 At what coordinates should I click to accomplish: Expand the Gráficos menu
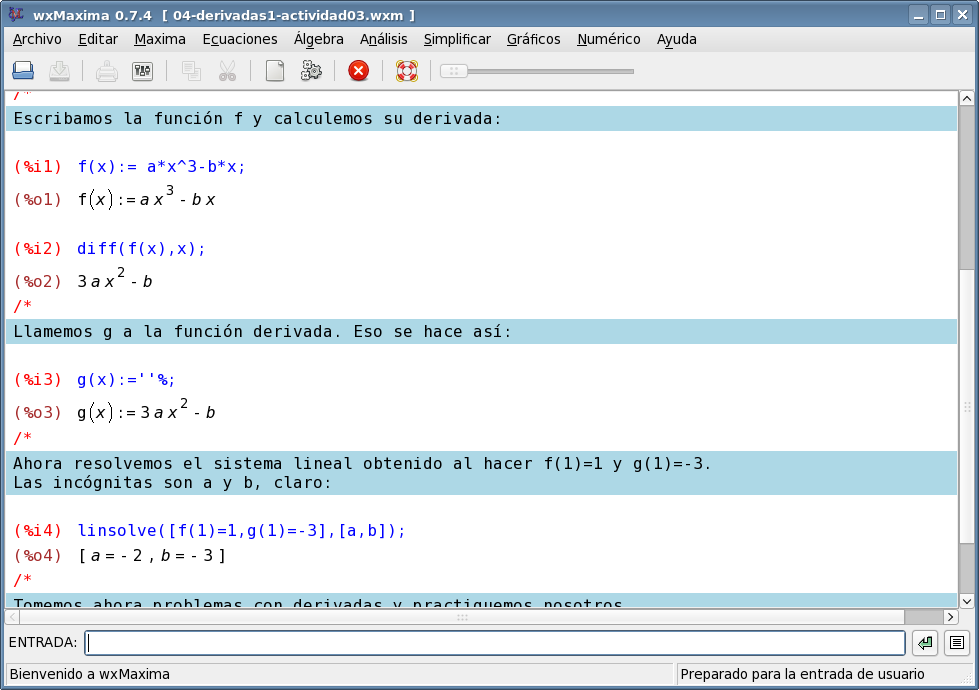pyautogui.click(x=533, y=39)
